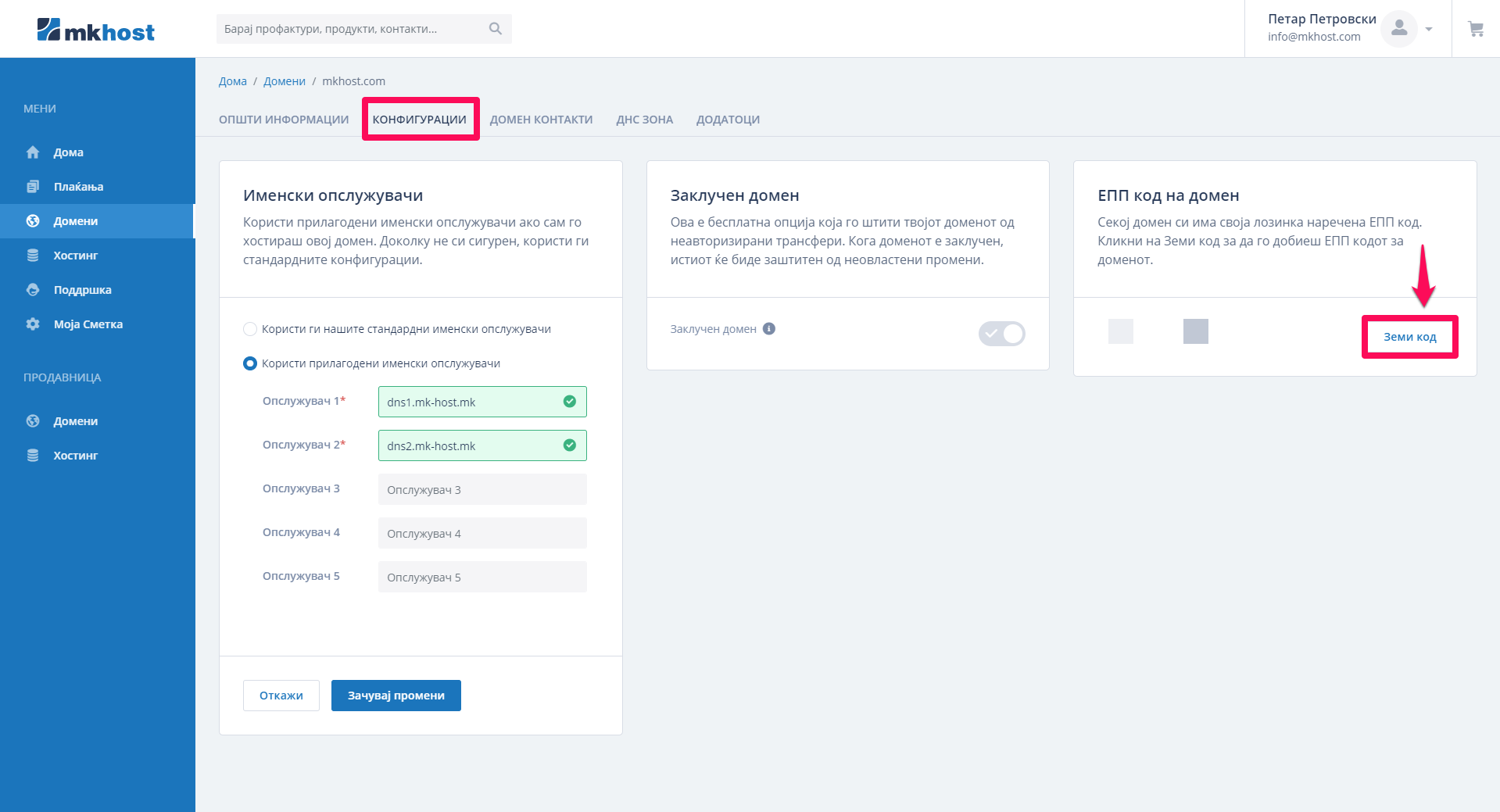Click the info icon beside Заклучен домен
Image resolution: width=1500 pixels, height=812 pixels.
point(769,329)
